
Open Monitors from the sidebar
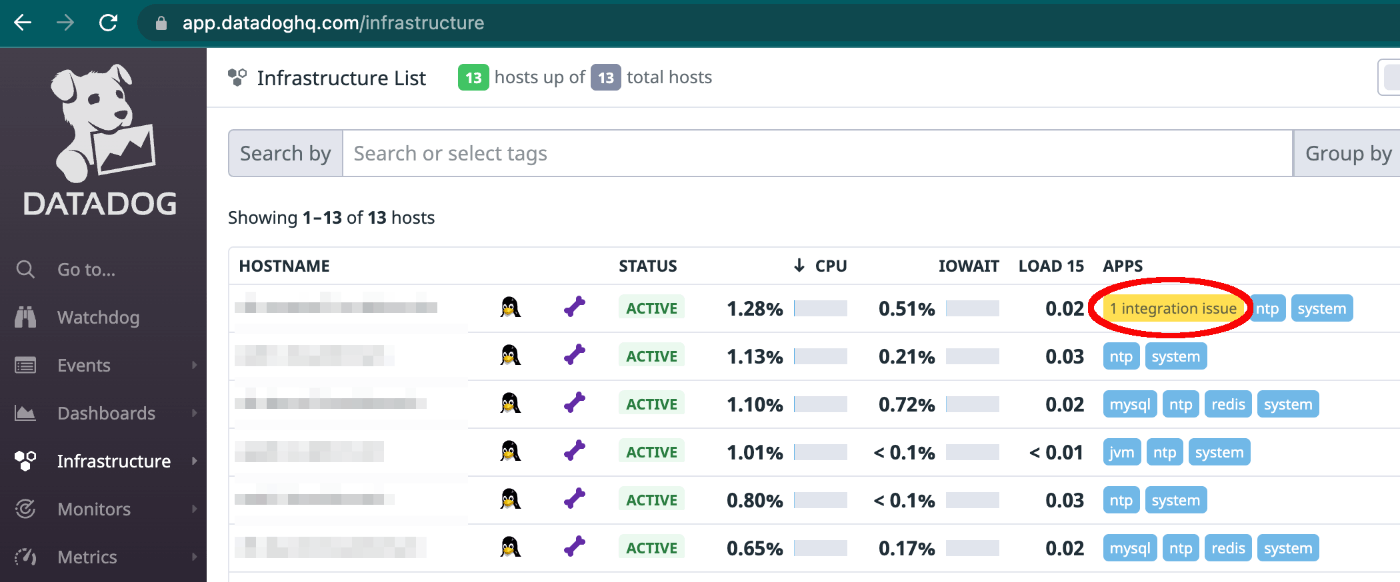point(94,509)
